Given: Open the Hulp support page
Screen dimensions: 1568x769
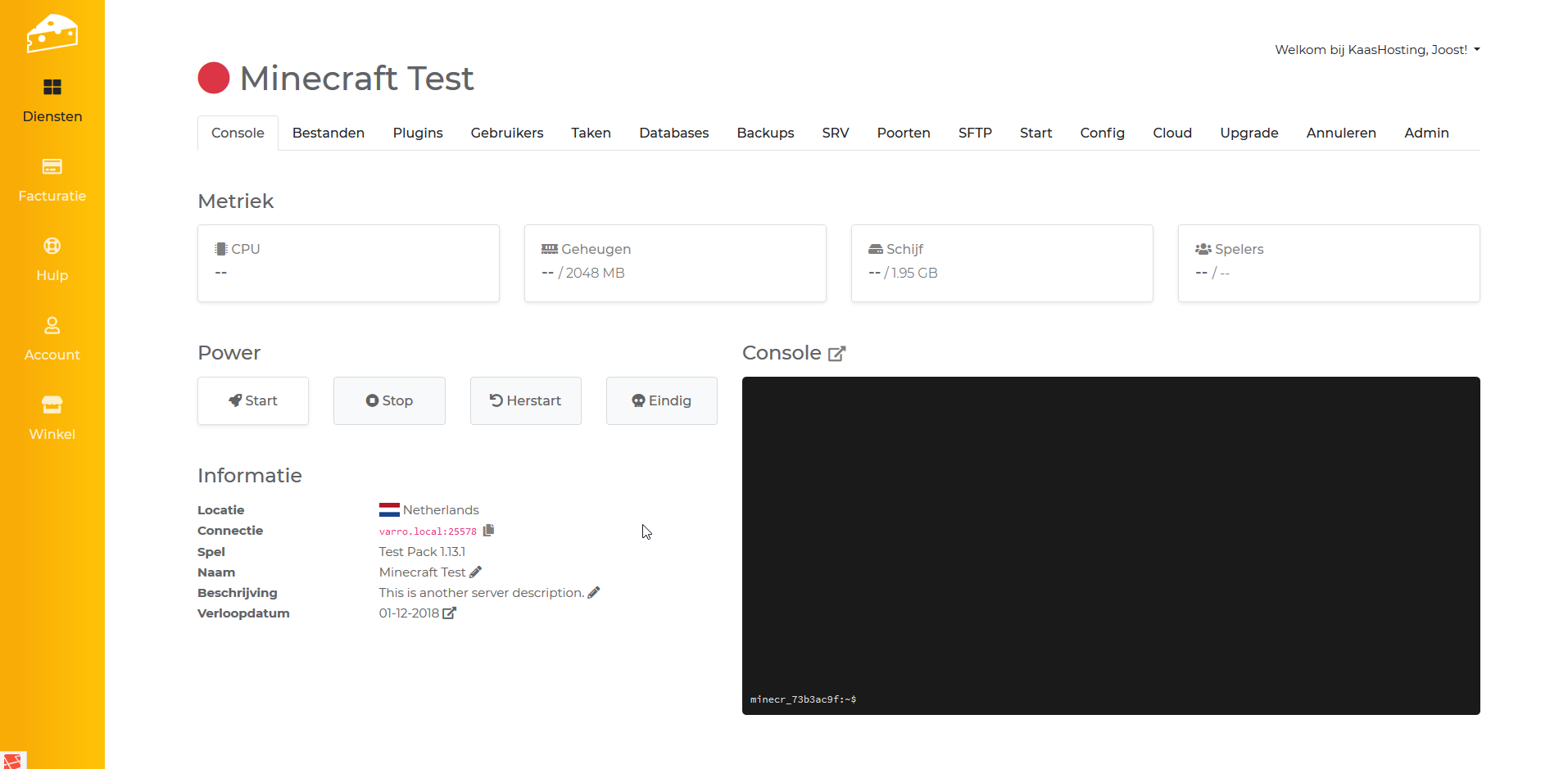Looking at the screenshot, I should [x=52, y=259].
